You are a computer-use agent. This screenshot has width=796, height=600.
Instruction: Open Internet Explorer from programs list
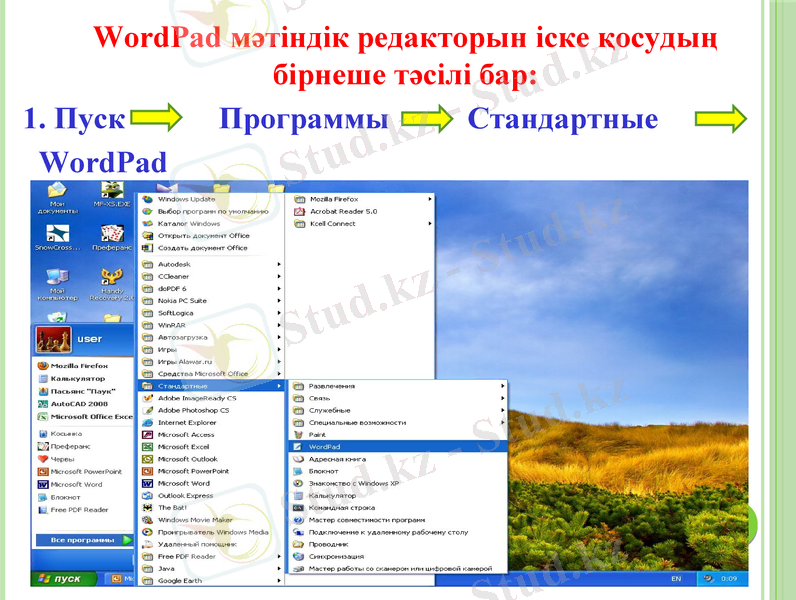click(211, 422)
